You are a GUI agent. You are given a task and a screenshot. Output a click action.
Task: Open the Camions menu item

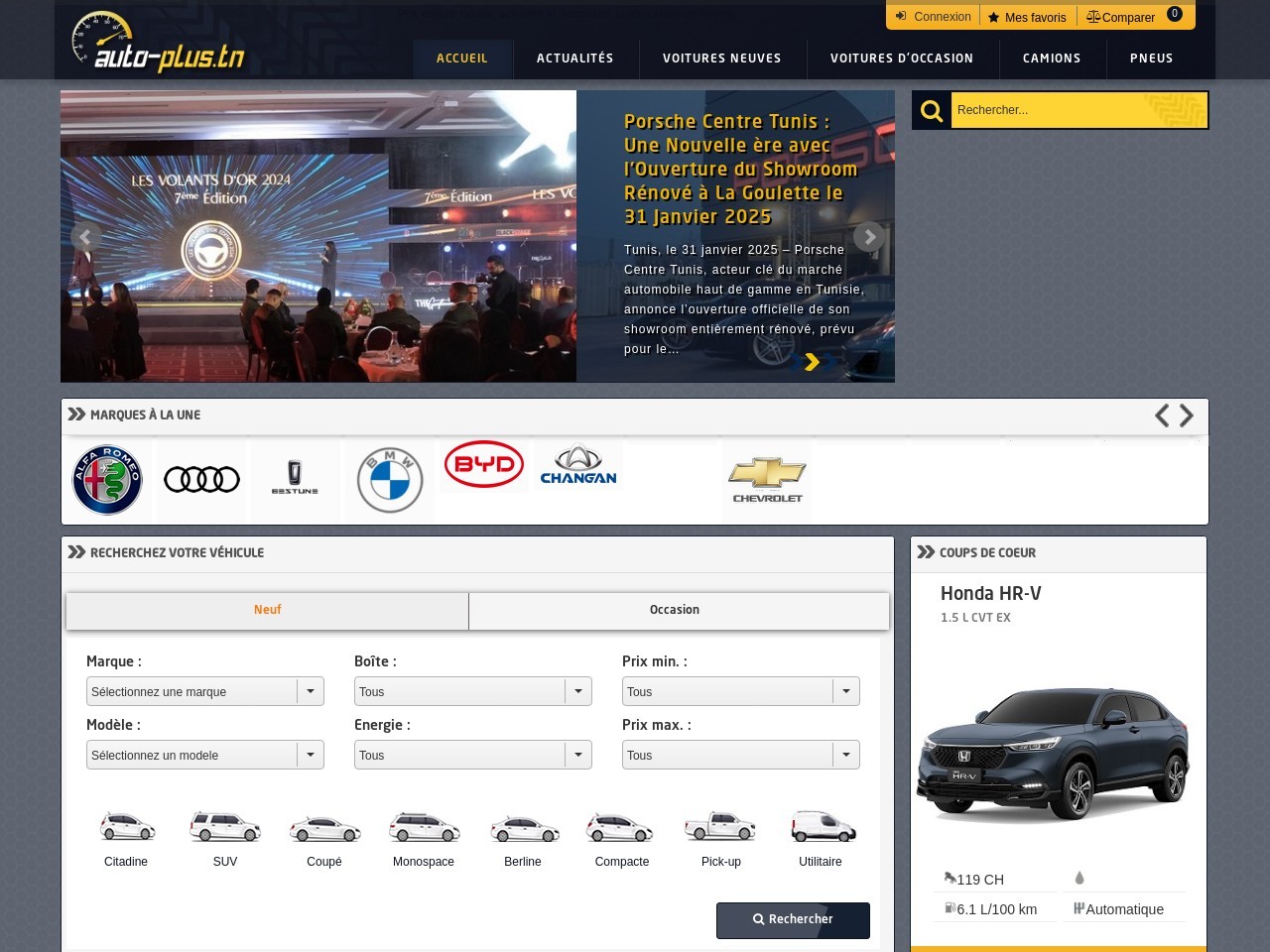point(1052,59)
